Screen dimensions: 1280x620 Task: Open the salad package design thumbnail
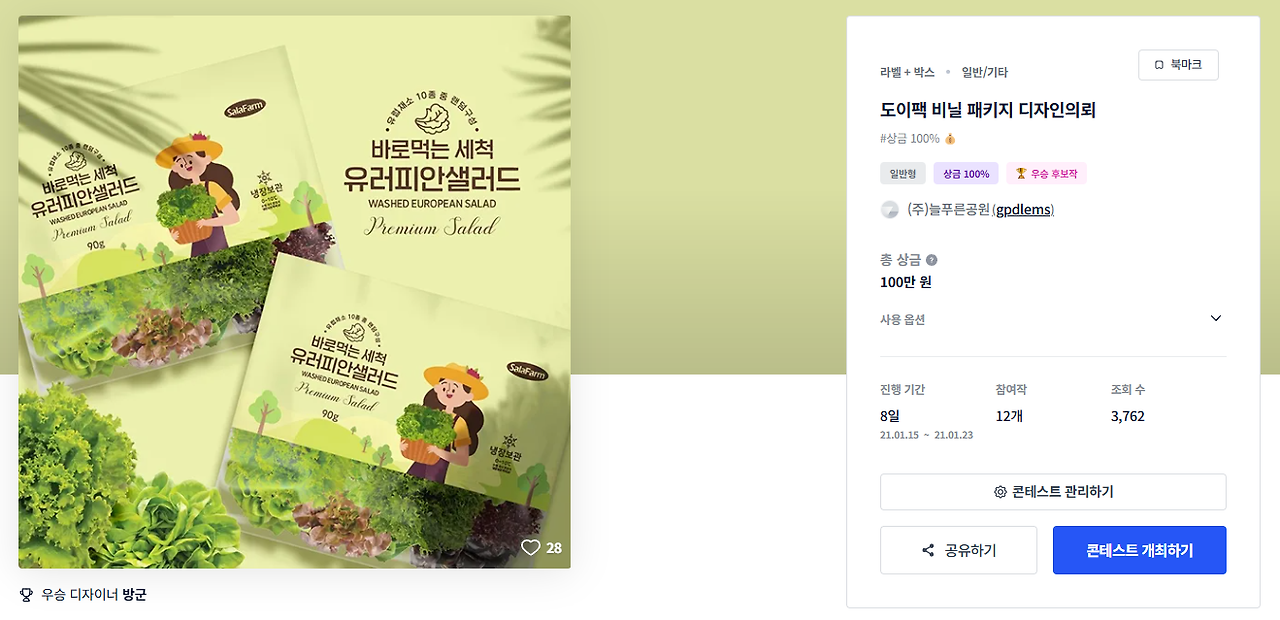click(294, 292)
